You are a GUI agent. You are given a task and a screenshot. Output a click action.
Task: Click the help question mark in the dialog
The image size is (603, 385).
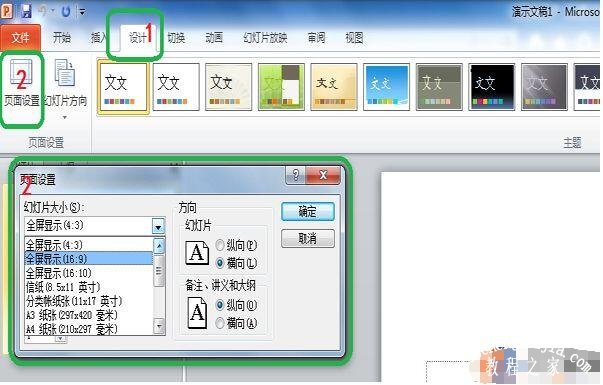click(x=296, y=175)
